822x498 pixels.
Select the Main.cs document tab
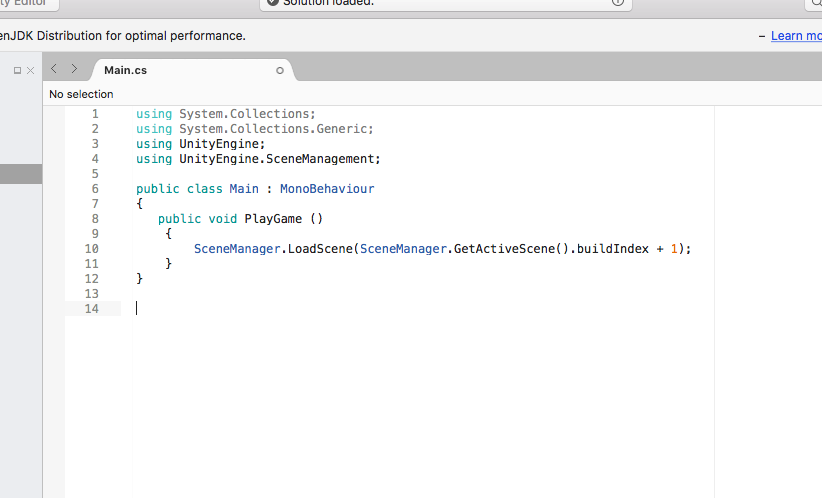[x=126, y=71]
